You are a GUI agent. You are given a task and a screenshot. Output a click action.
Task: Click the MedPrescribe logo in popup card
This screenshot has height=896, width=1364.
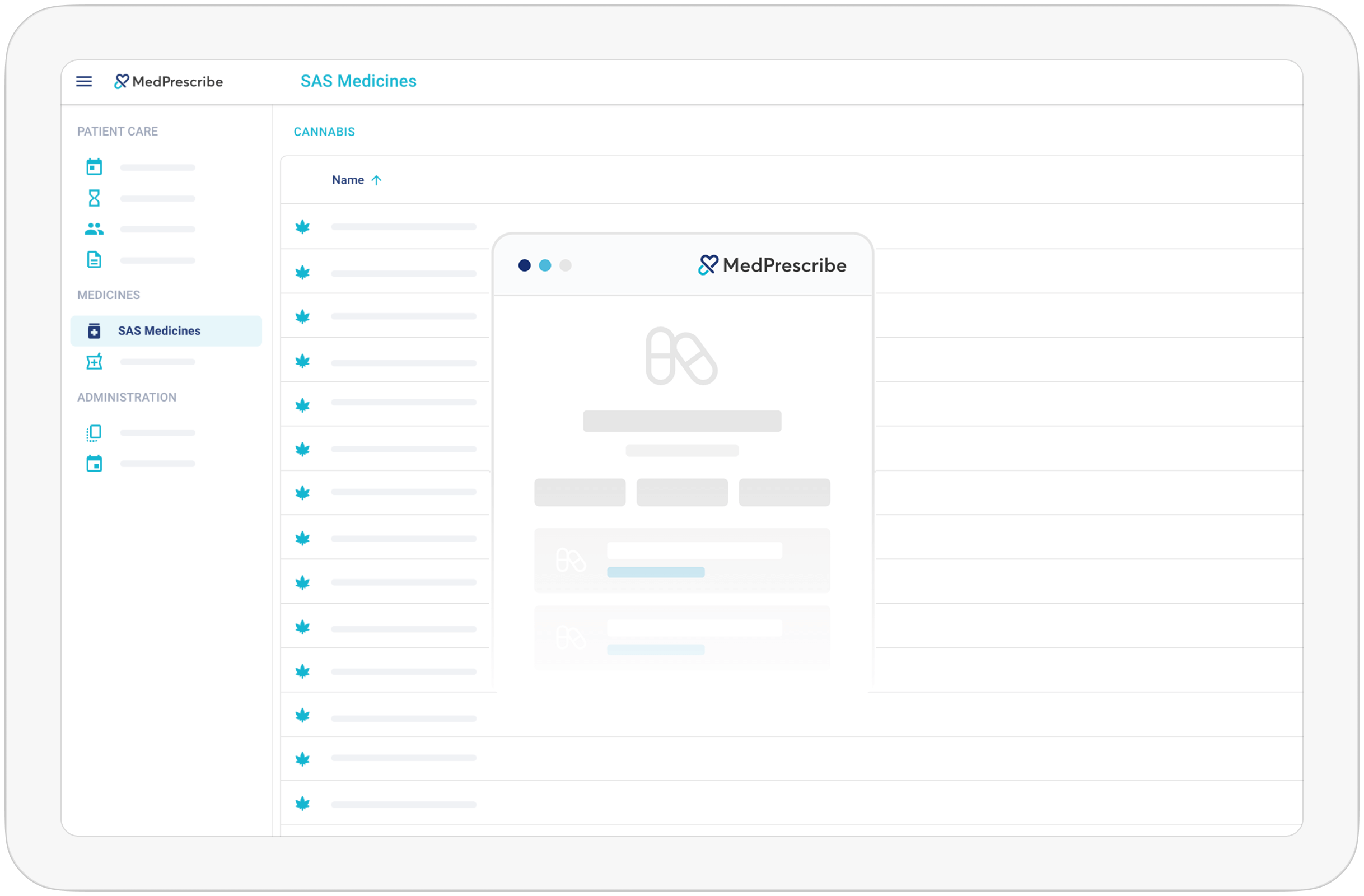click(772, 265)
